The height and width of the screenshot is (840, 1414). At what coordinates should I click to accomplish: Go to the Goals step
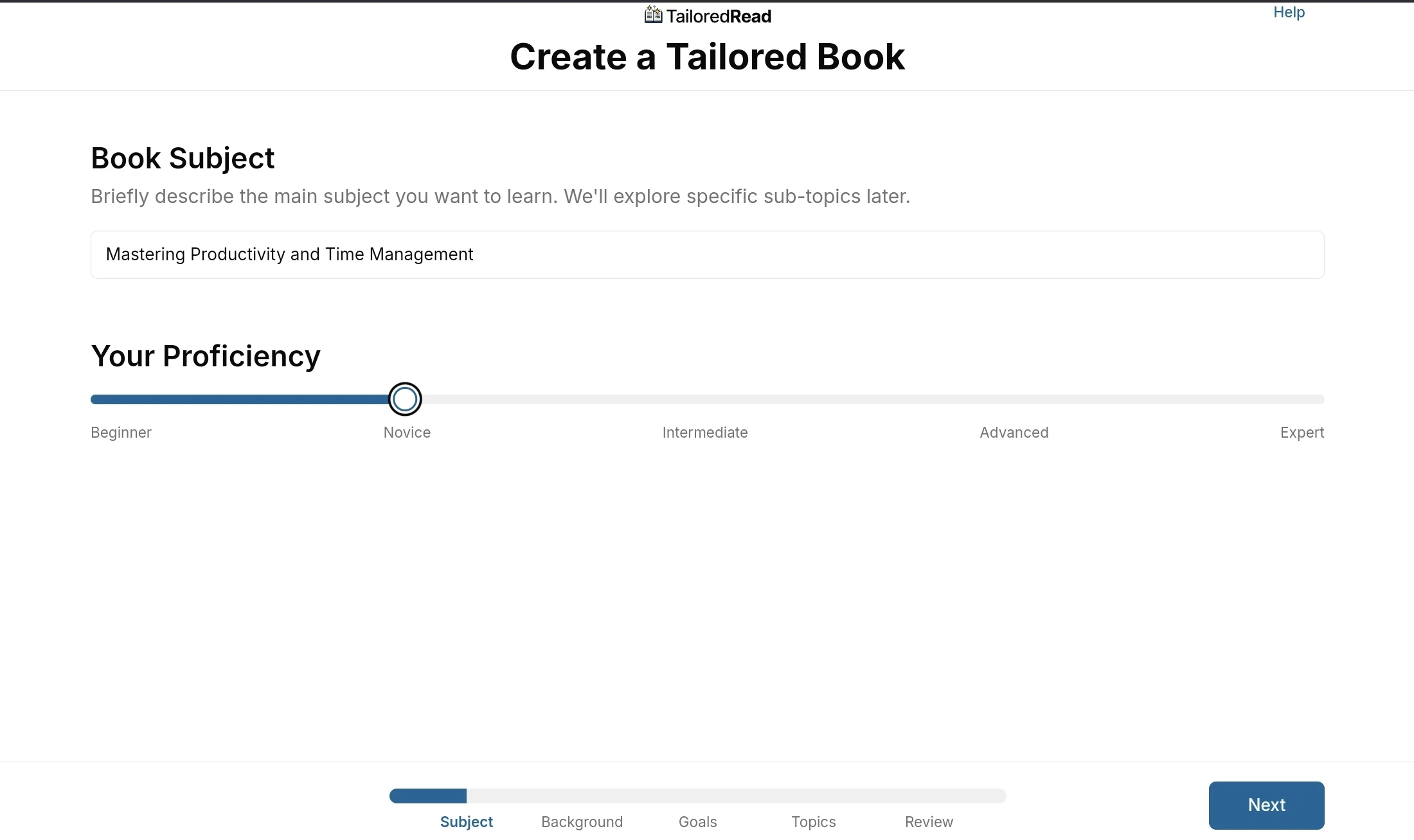697,822
